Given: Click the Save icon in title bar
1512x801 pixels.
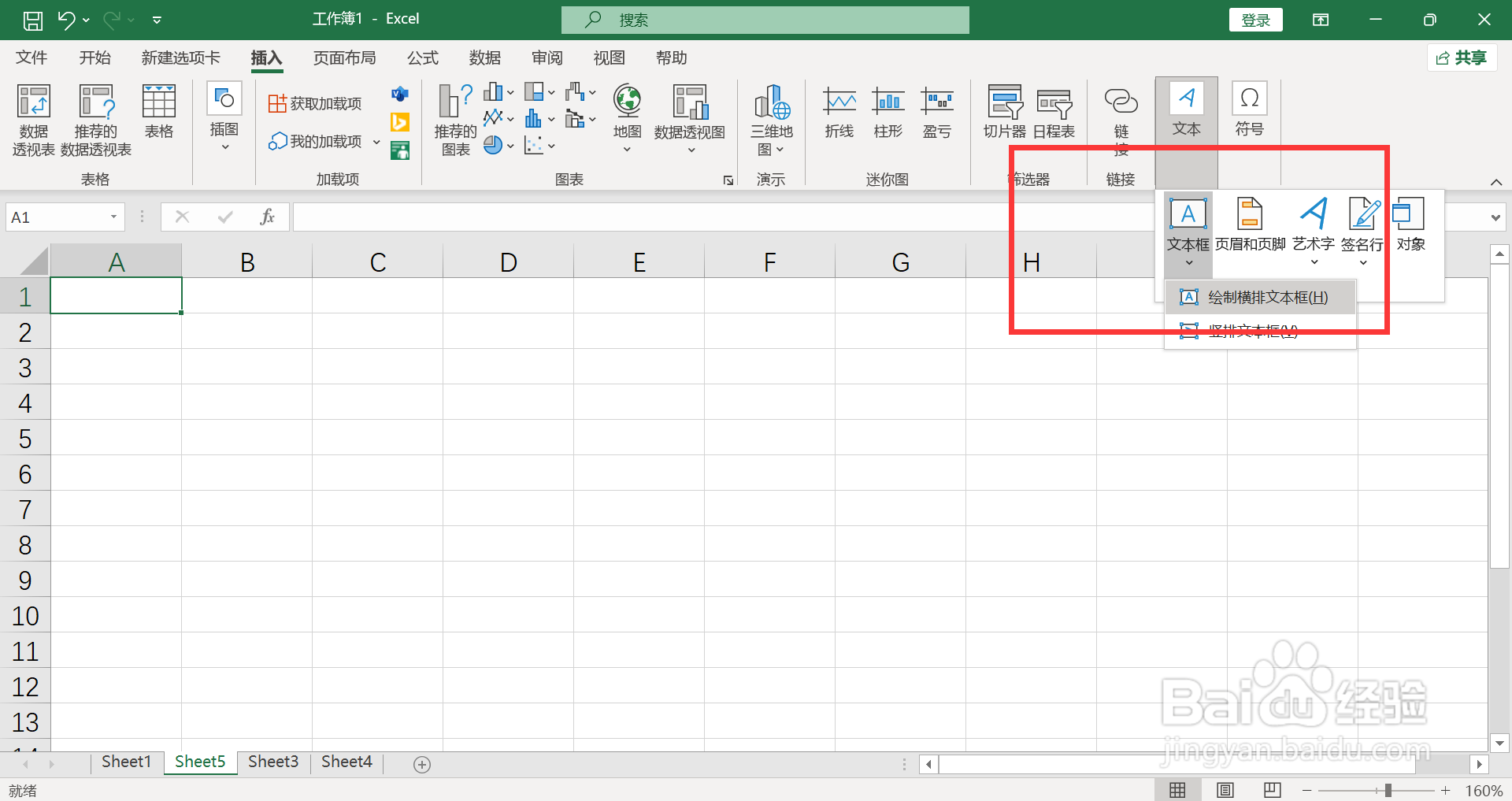Looking at the screenshot, I should (x=32, y=20).
